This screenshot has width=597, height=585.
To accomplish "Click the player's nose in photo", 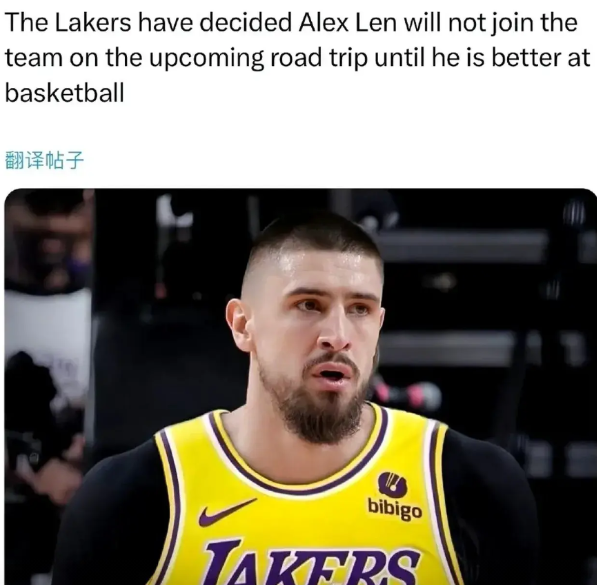I will [333, 331].
